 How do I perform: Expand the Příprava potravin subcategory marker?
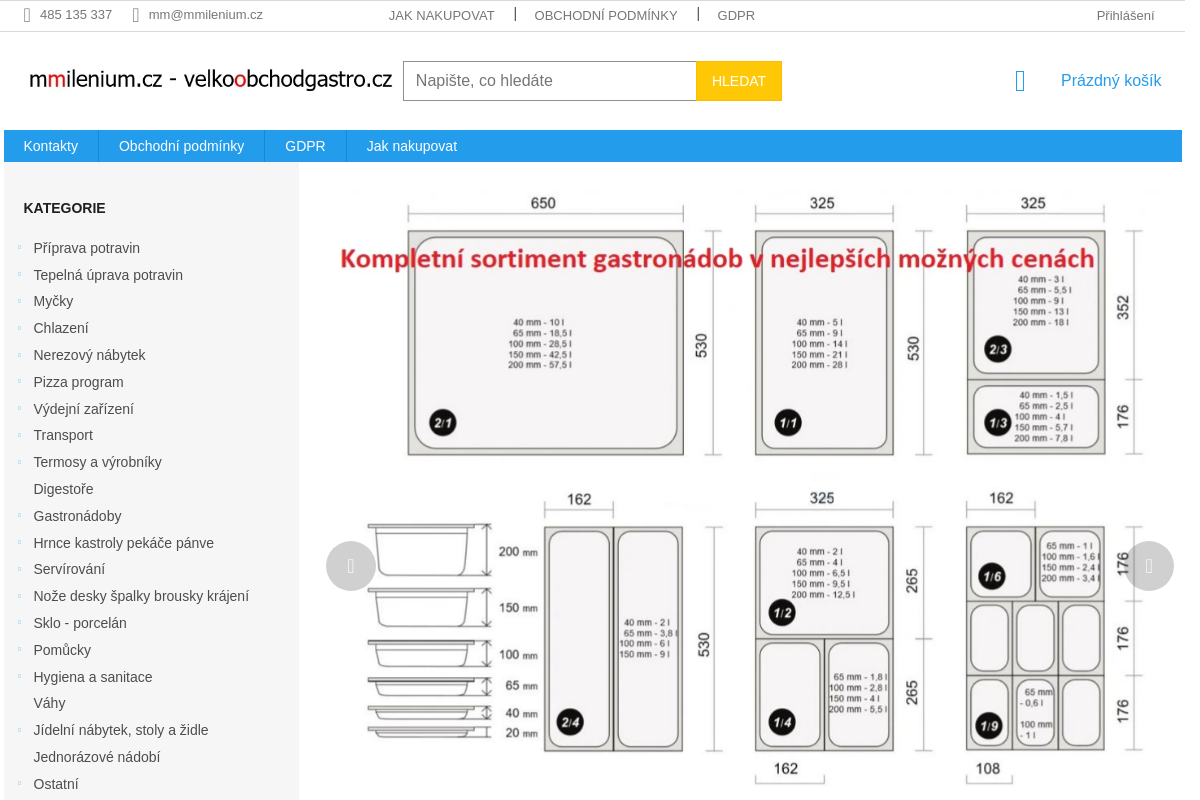(20, 248)
